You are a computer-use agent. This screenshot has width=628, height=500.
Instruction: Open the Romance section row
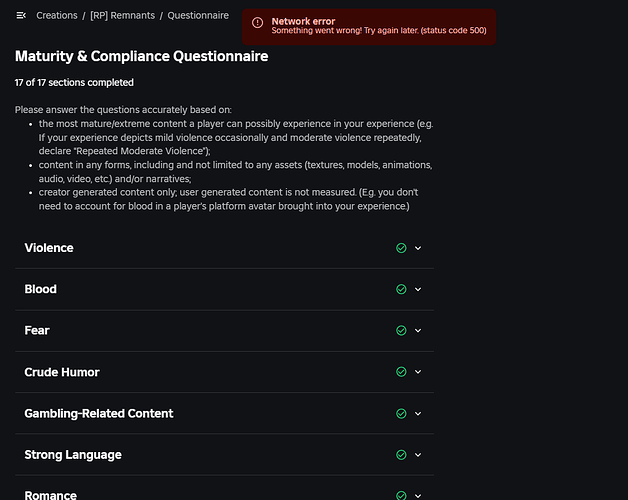(x=200, y=495)
